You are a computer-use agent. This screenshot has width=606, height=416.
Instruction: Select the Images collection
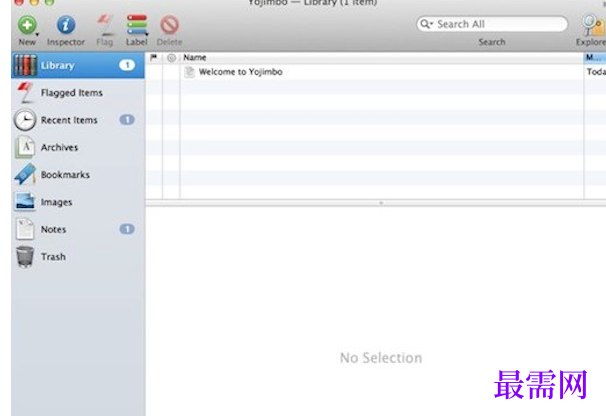pos(78,202)
